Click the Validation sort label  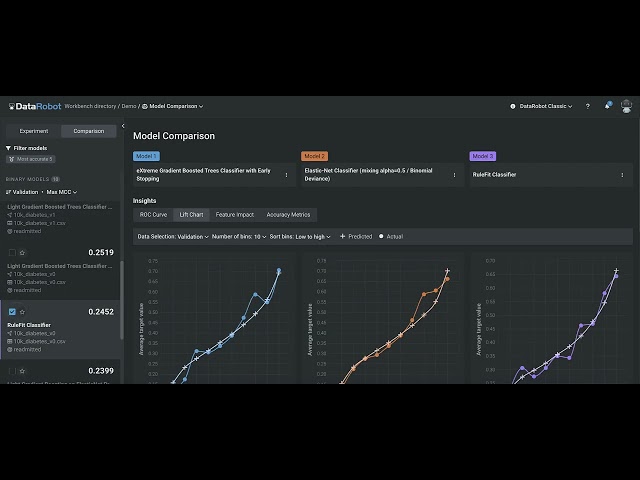coord(25,192)
